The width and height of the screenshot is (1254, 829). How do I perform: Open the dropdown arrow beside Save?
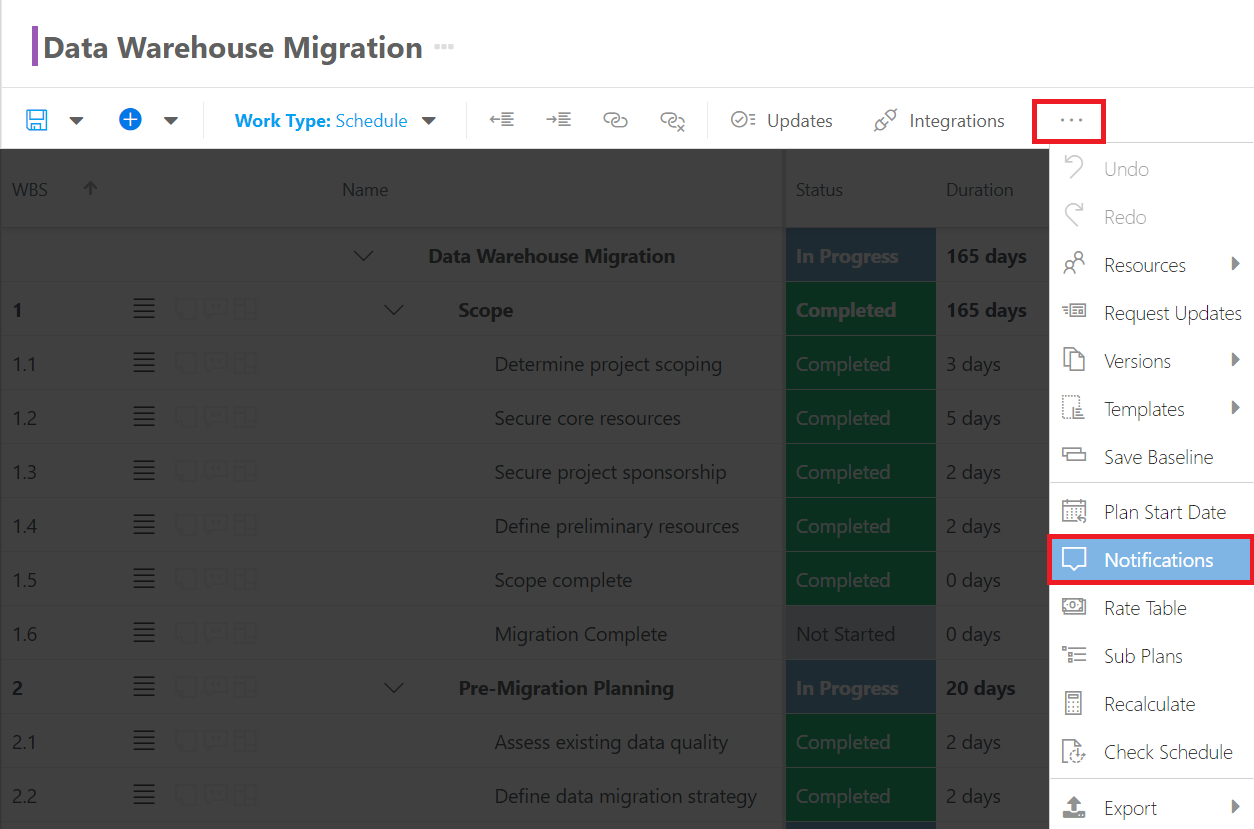(x=76, y=121)
